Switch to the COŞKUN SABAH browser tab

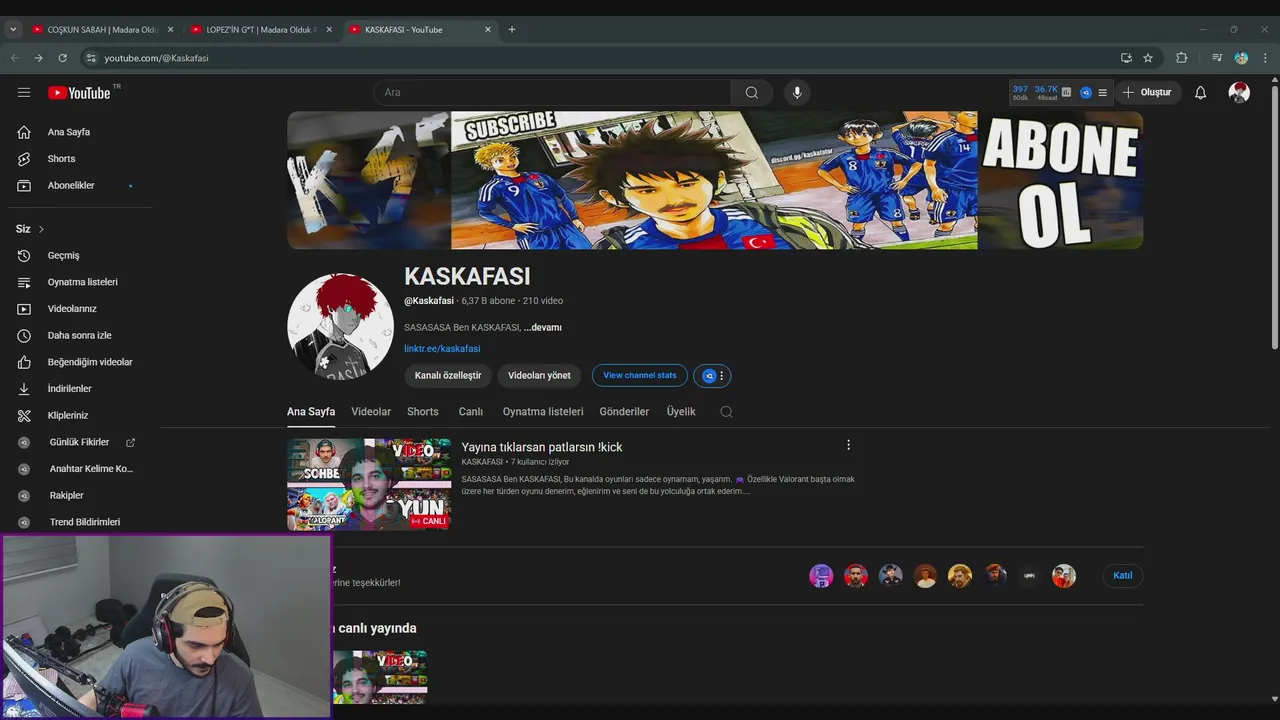click(x=102, y=29)
